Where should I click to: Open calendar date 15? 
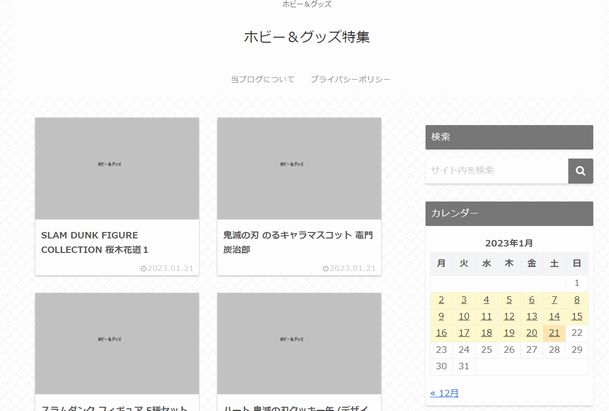(x=577, y=316)
